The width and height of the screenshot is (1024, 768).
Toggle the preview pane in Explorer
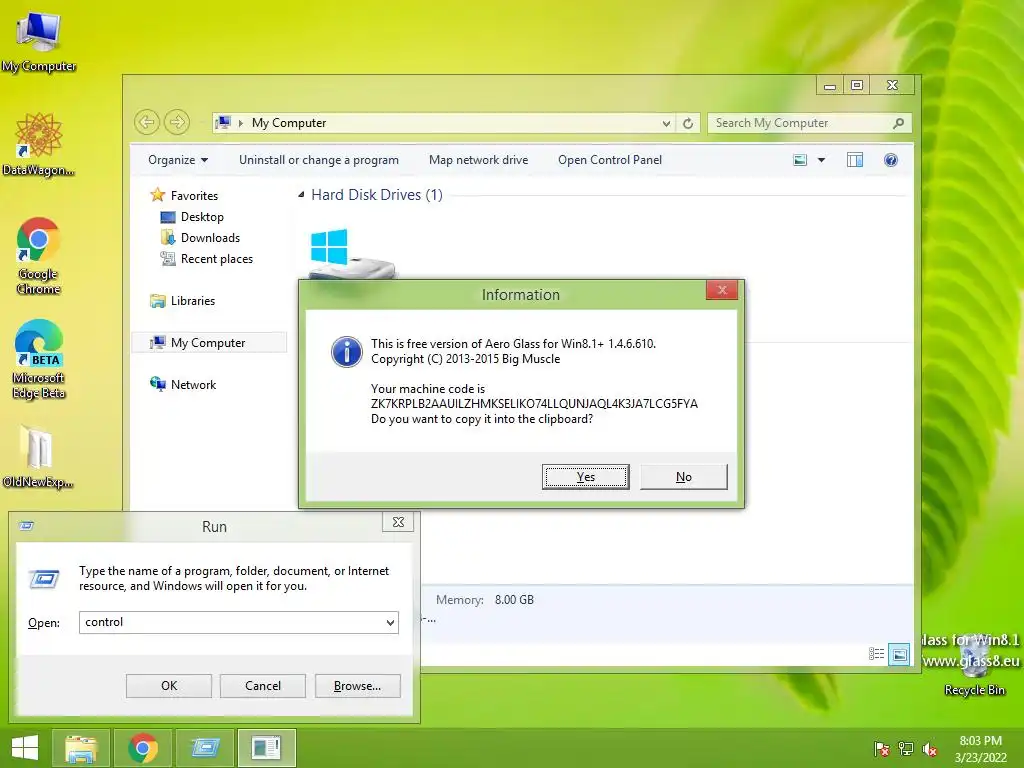click(x=855, y=160)
